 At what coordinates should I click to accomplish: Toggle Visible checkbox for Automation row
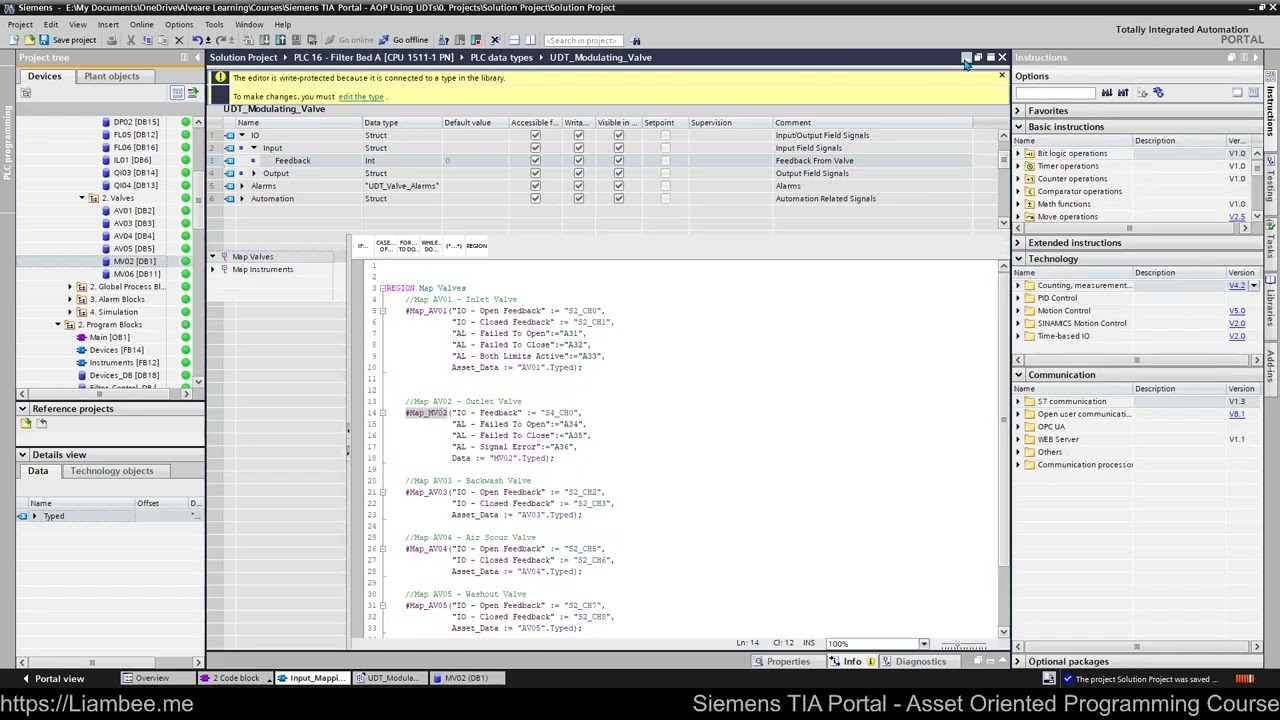(x=618, y=199)
